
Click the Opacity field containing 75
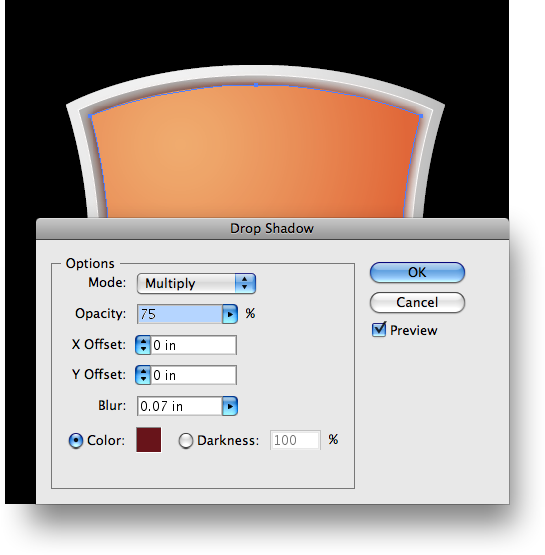180,314
